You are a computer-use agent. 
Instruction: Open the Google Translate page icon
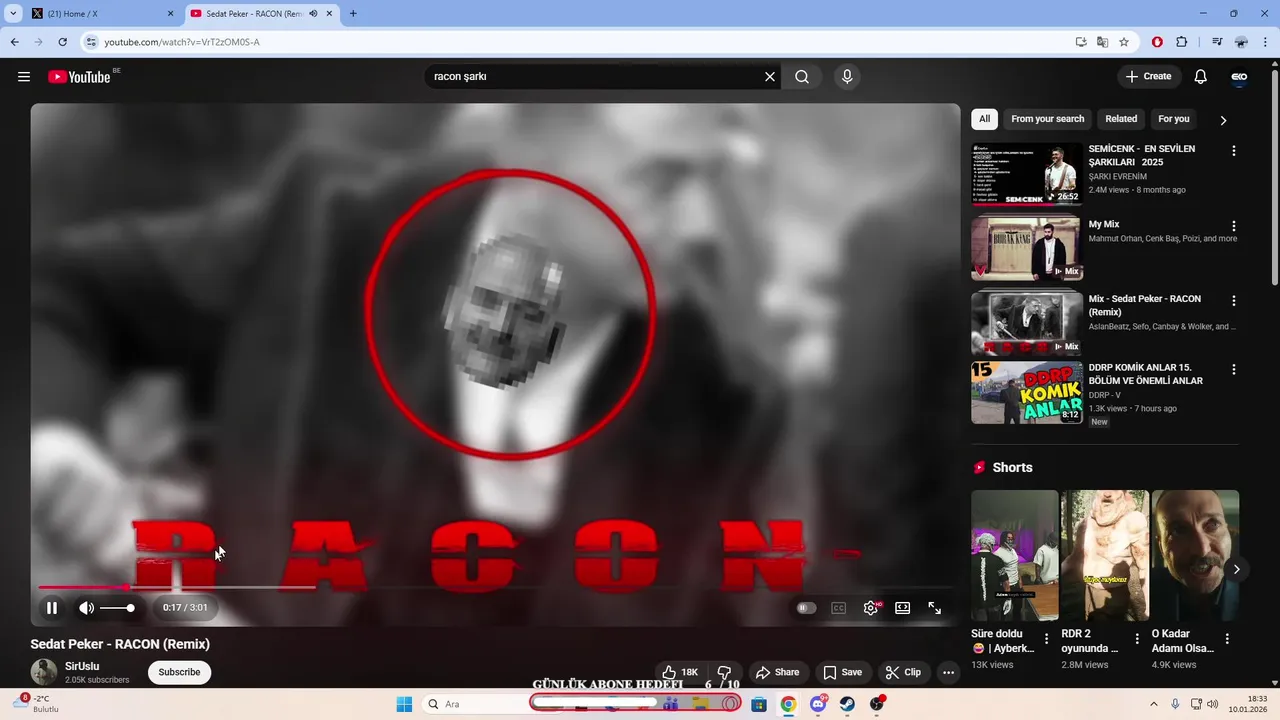(x=1102, y=42)
